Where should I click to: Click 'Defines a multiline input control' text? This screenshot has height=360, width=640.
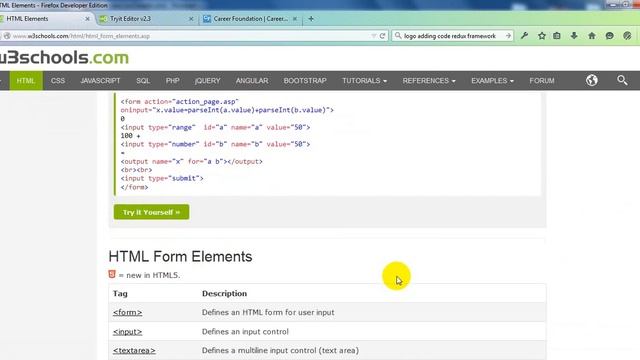click(x=280, y=350)
